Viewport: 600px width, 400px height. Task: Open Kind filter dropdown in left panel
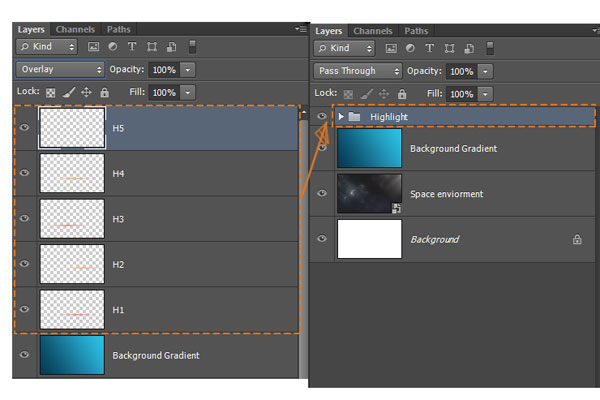click(47, 47)
